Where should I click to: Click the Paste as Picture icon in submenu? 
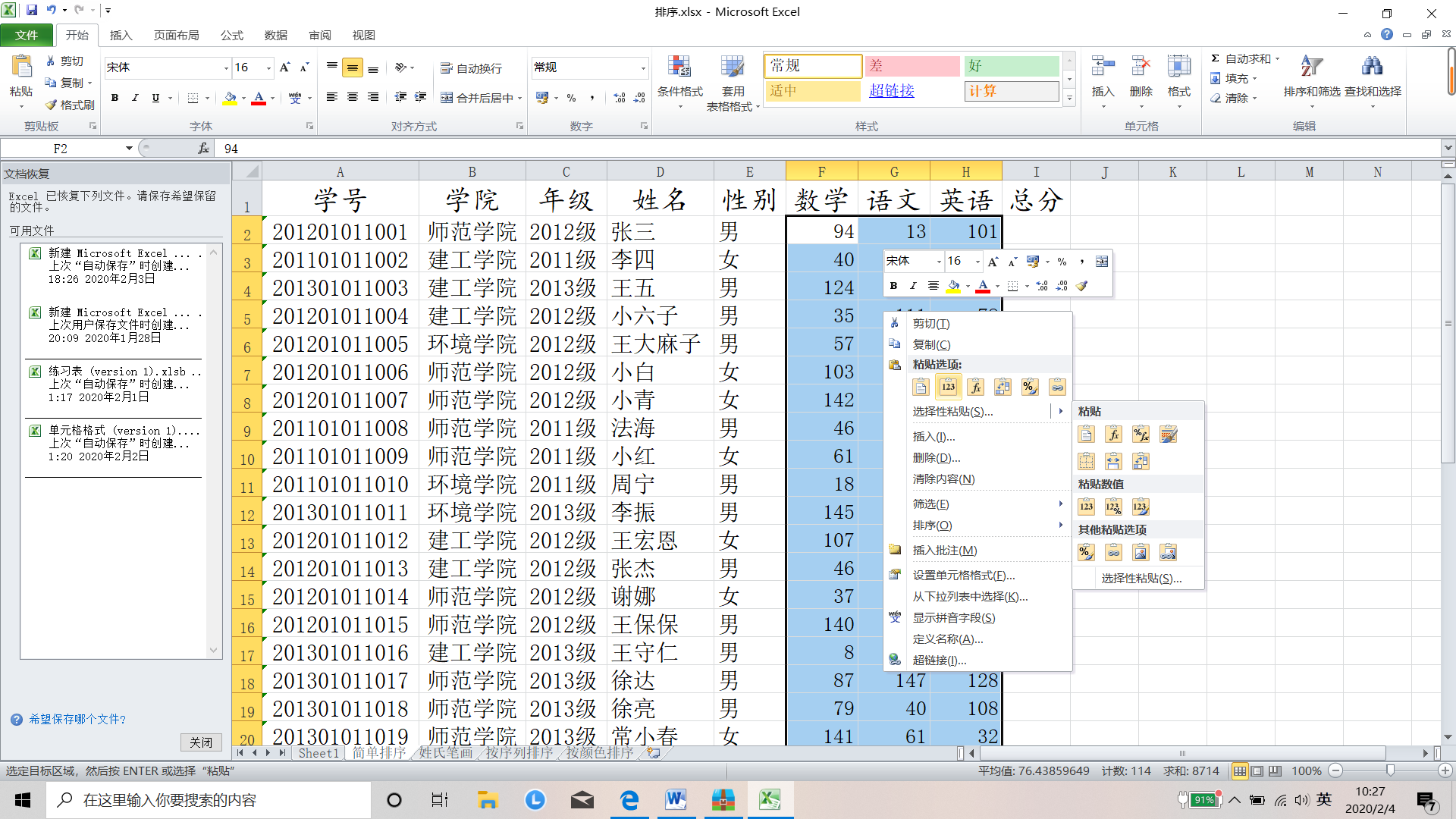(1141, 553)
